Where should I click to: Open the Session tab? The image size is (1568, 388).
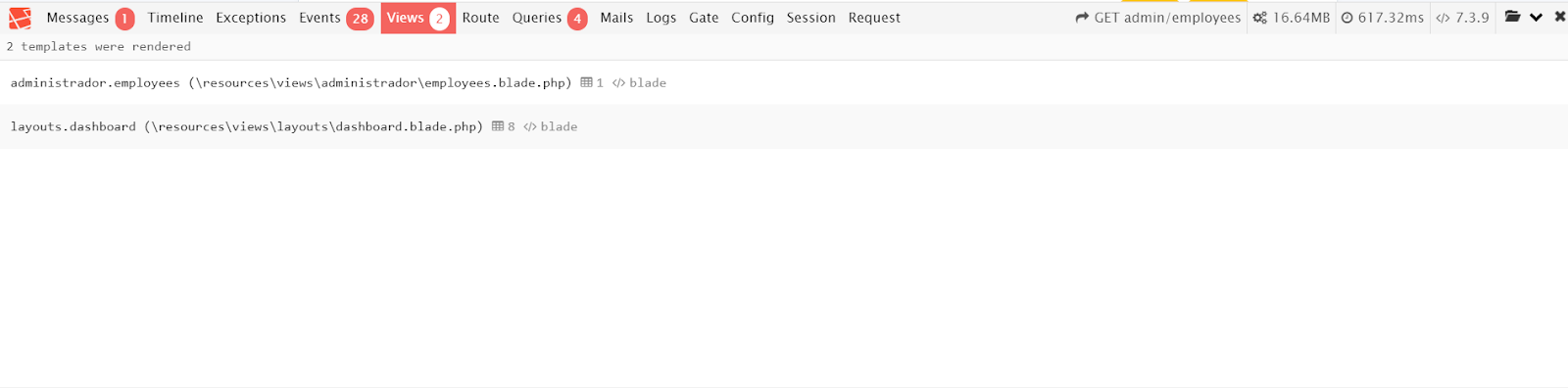(810, 18)
